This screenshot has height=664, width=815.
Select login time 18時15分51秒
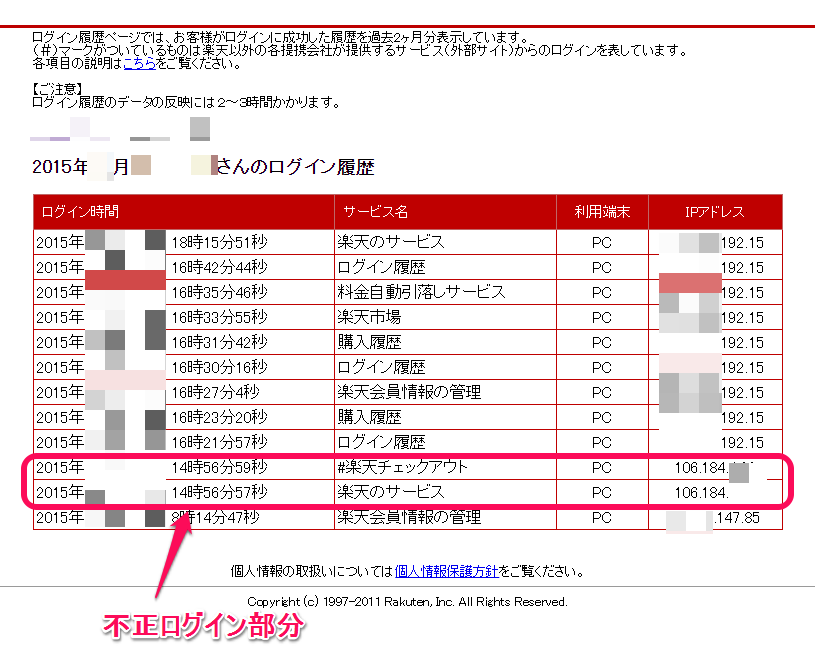219,242
